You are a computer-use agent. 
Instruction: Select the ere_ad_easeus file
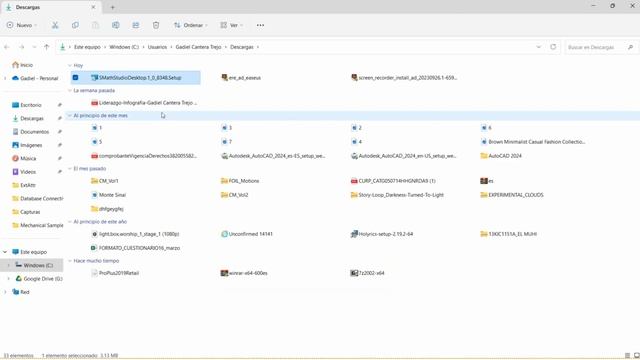[241, 78]
